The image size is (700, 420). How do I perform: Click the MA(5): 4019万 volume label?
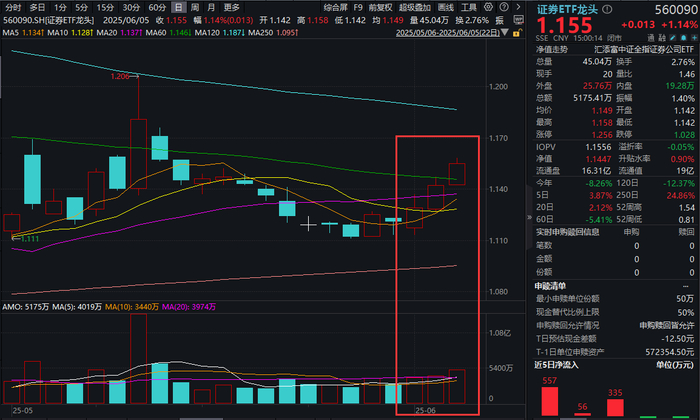click(77, 307)
